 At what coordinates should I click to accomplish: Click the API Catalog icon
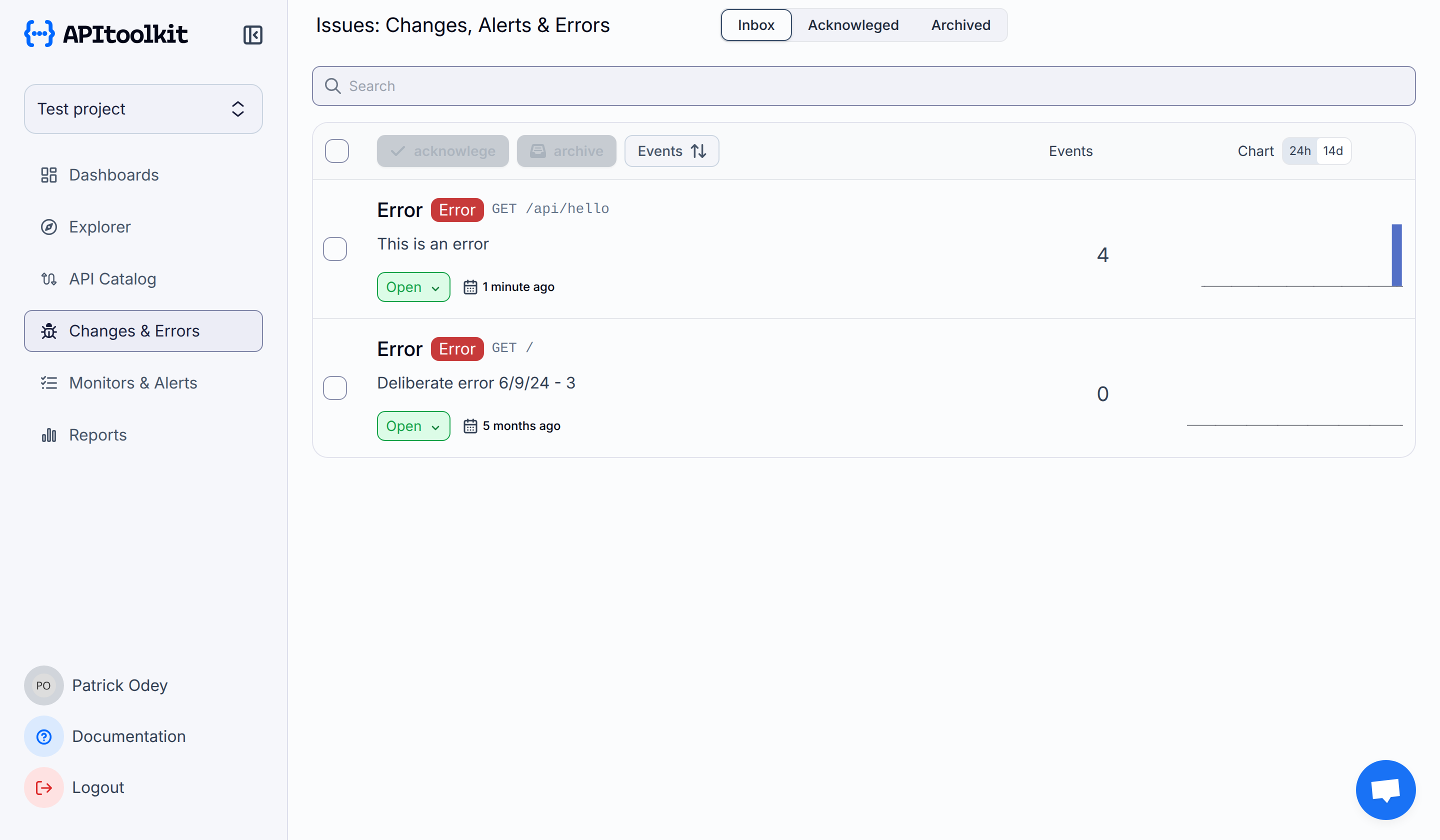coord(49,279)
